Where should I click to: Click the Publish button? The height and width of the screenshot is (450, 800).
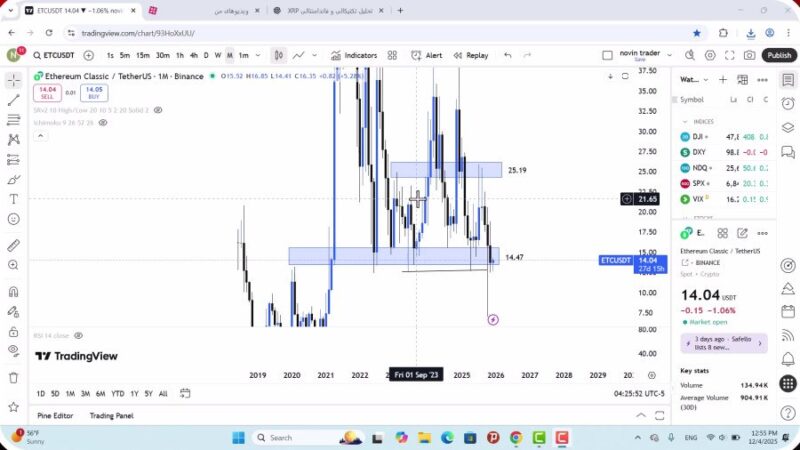(x=778, y=56)
